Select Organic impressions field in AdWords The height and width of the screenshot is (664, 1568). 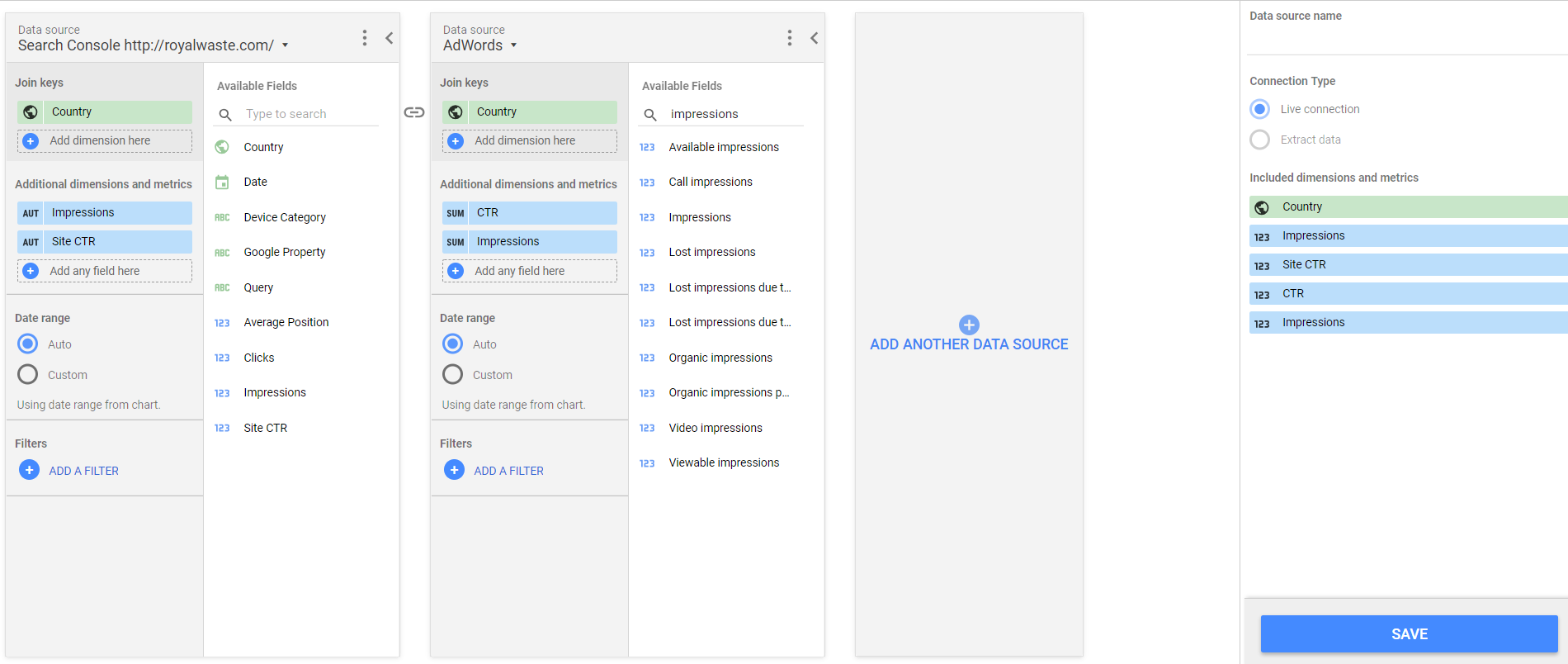click(x=720, y=358)
